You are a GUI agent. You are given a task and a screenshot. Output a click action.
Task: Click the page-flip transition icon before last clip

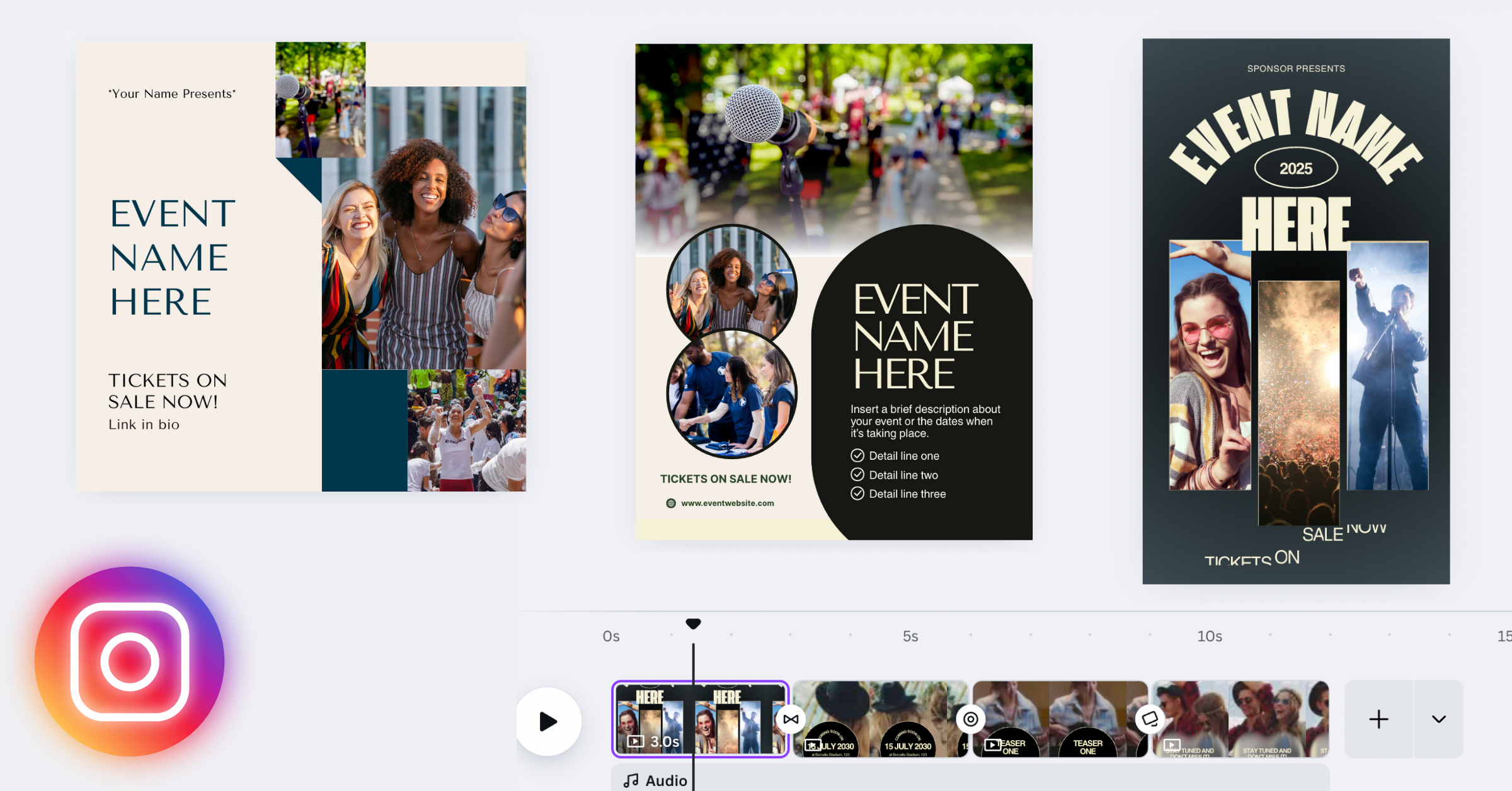click(x=1150, y=719)
